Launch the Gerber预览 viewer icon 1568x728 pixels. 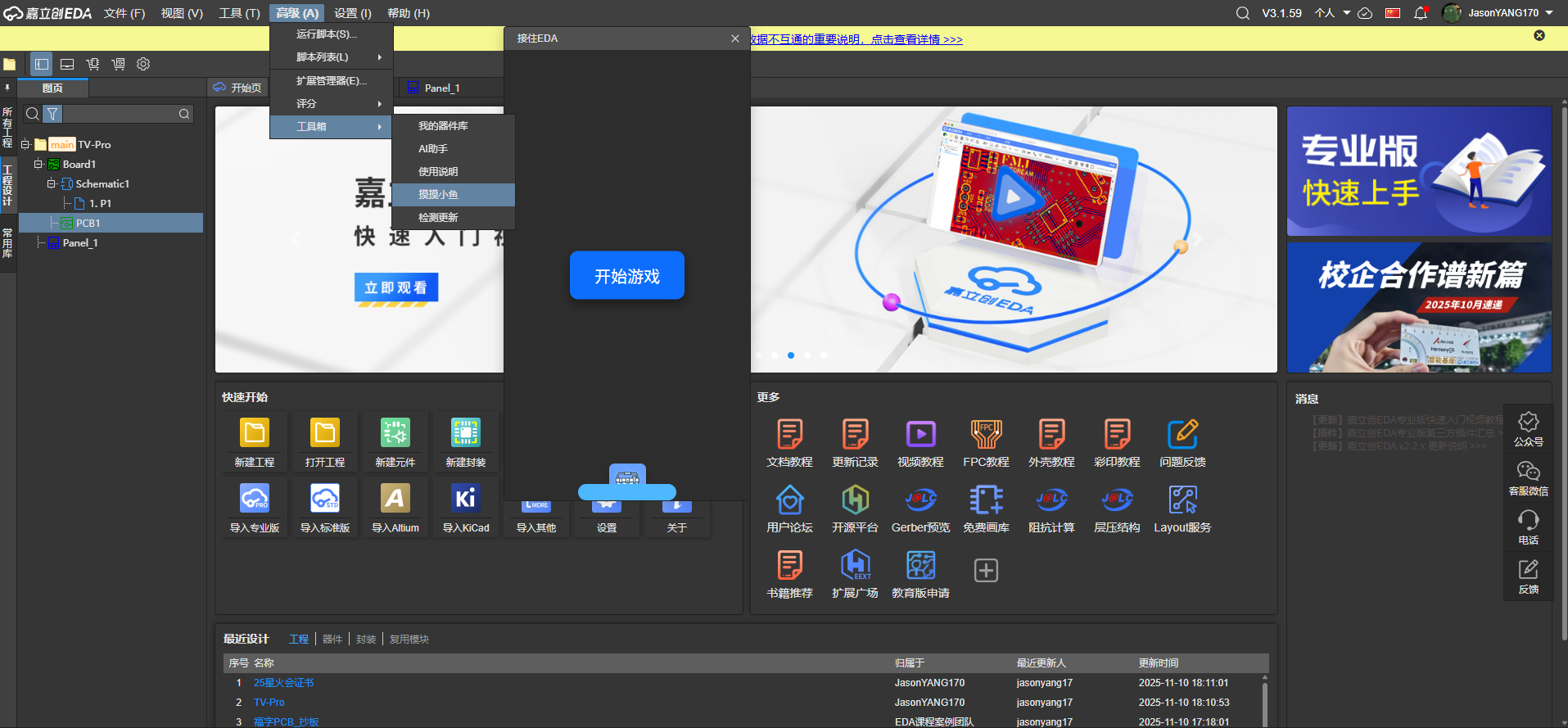click(x=921, y=500)
